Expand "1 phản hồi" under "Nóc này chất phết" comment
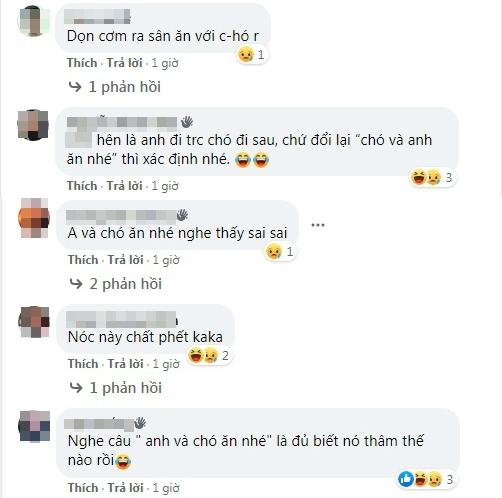Image resolution: width=502 pixels, height=498 pixels. pos(116,388)
